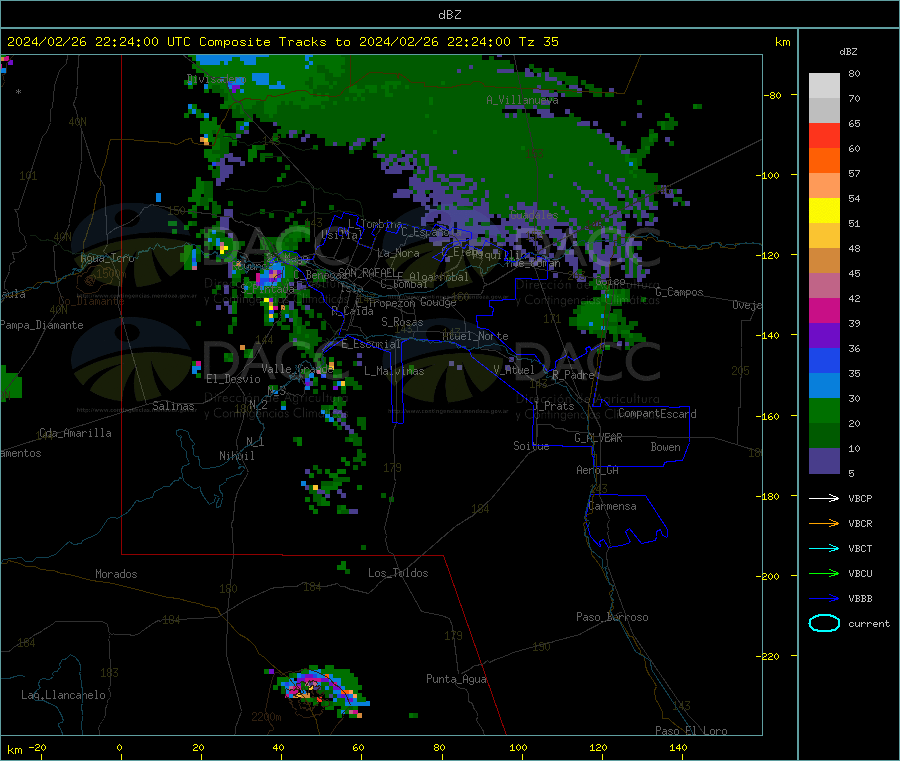This screenshot has width=900, height=761.
Task: Select the red swatch between 65 and 60 dBZ
Action: (824, 135)
